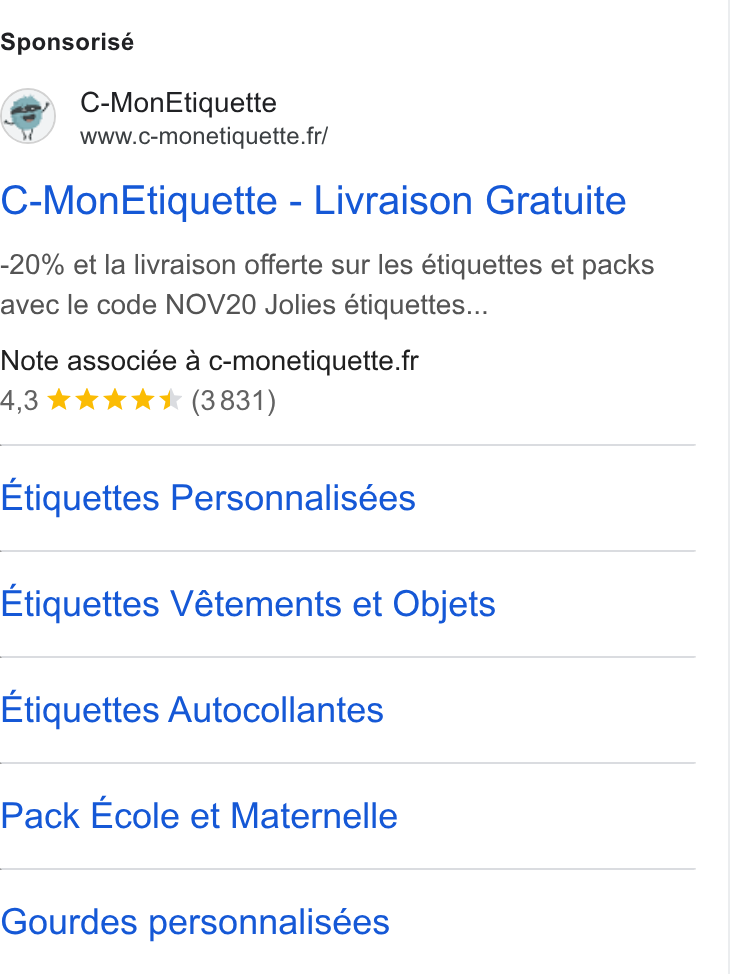The height and width of the screenshot is (974, 730).
Task: Go to Étiquettes Vêtements et Objets
Action: pyautogui.click(x=248, y=604)
